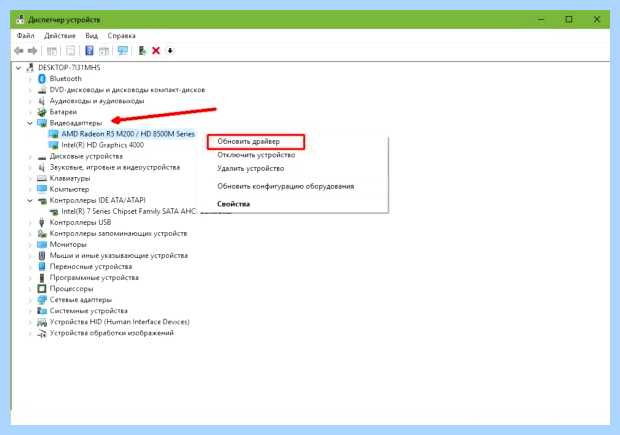Collapse the Контроллеры IDE ATA/ATAPI category
Screen dimensions: 620x435
[x=30, y=200]
